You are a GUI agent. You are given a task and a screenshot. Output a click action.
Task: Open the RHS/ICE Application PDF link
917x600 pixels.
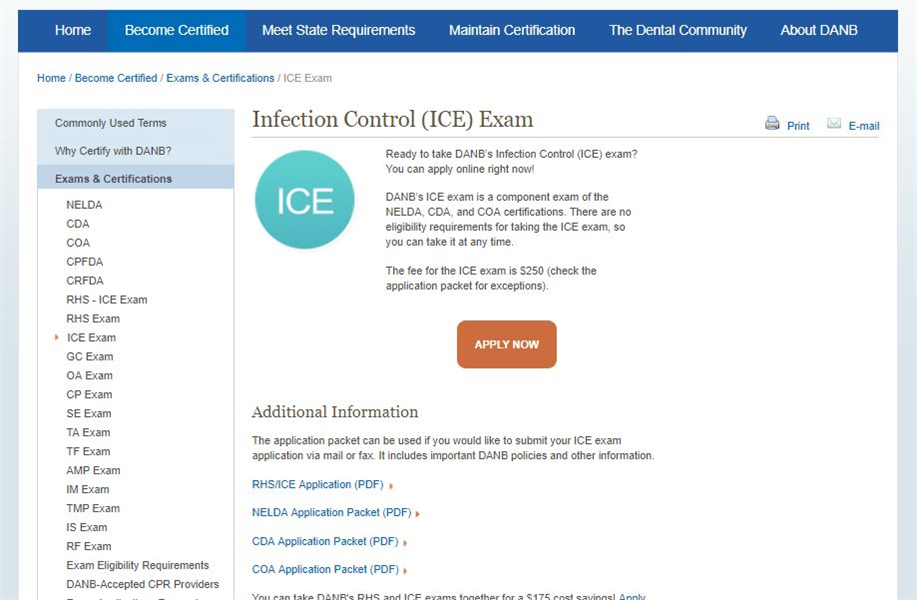pyautogui.click(x=319, y=484)
